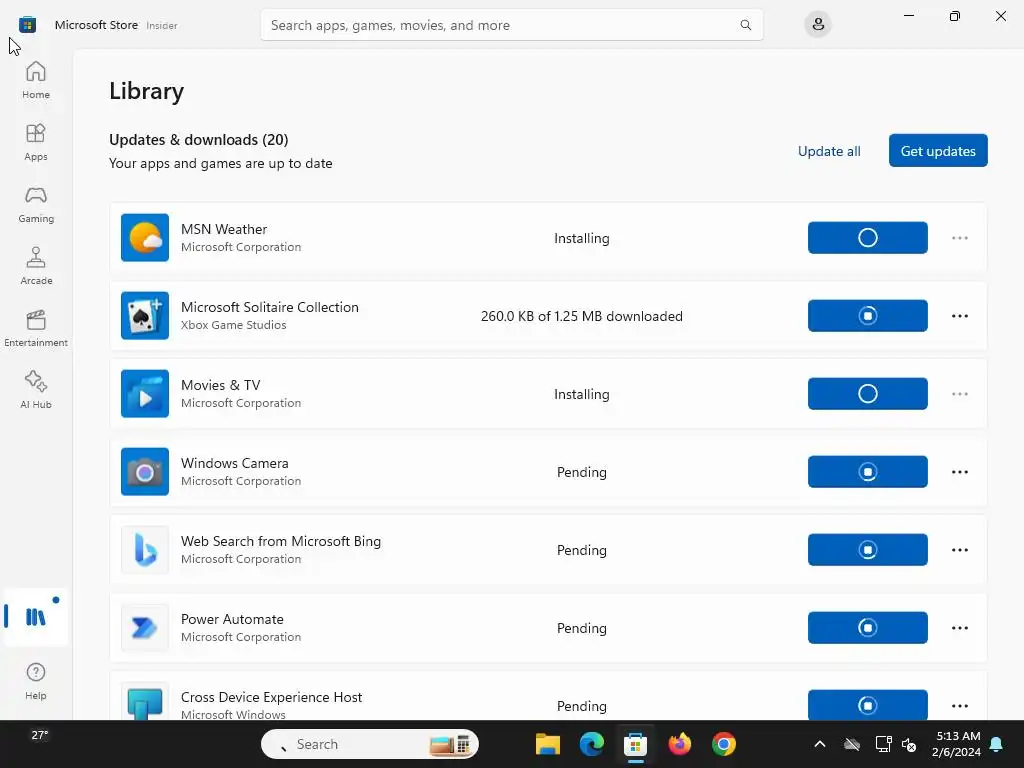Screen dimensions: 1024x768
Task: Click in the Search apps, games, movies field
Action: (511, 25)
